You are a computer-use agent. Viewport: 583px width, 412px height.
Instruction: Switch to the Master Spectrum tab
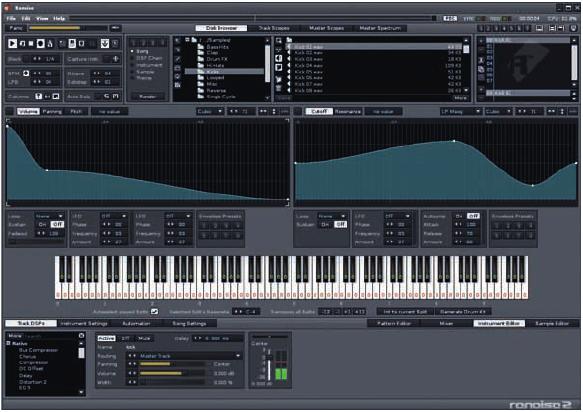pyautogui.click(x=380, y=28)
